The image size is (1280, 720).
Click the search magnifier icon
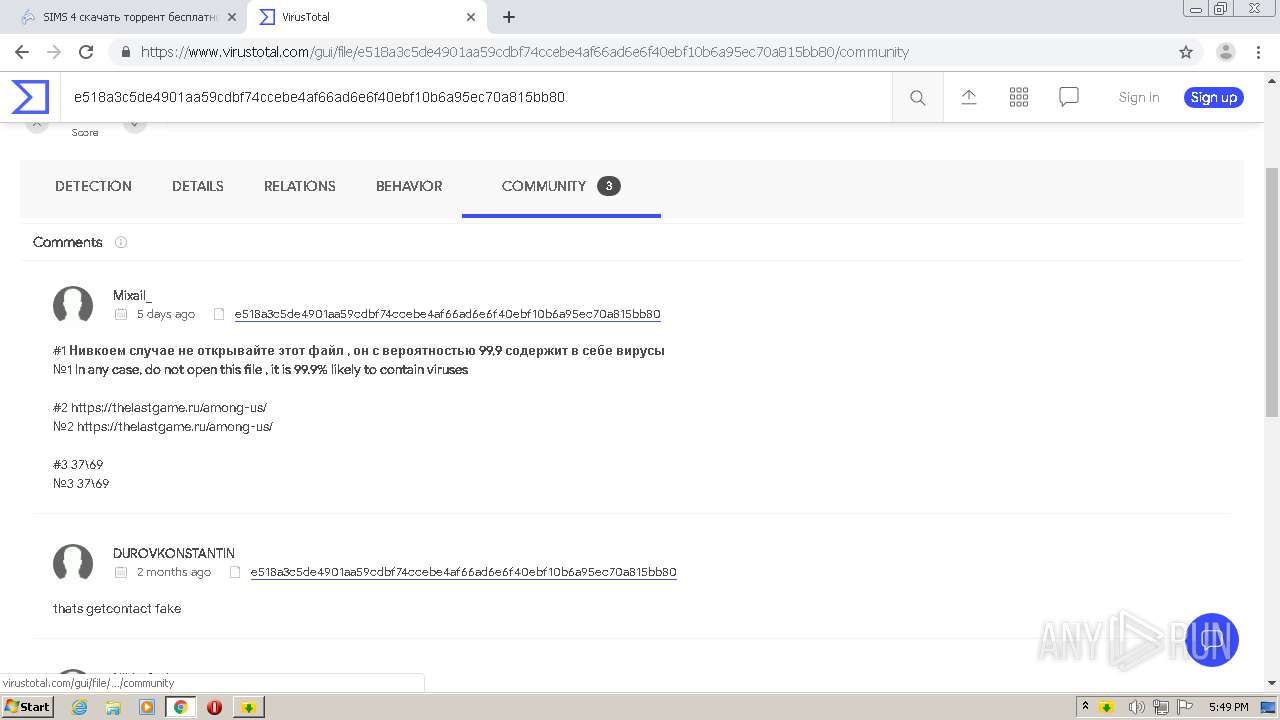[917, 97]
